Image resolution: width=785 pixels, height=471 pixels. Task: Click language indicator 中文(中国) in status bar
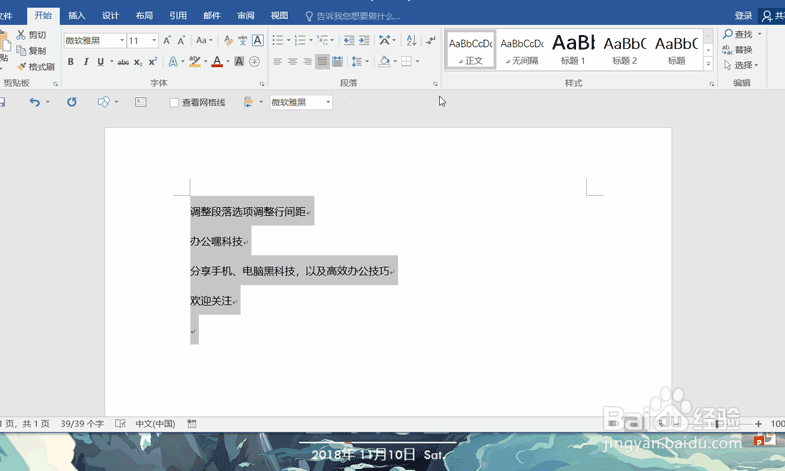click(155, 424)
